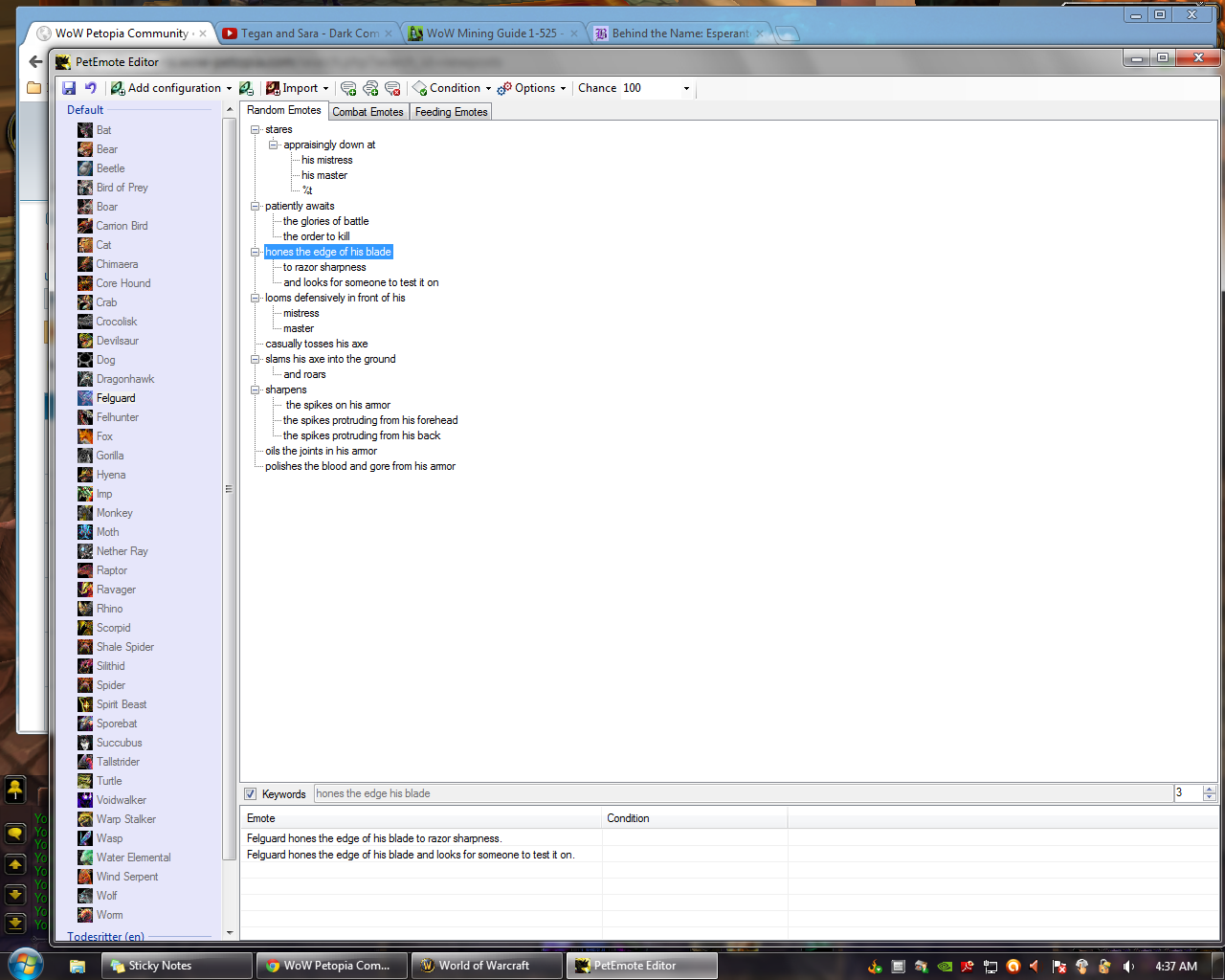This screenshot has width=1225, height=980.
Task: Select 'oils the joints in his armor'
Action: [322, 451]
